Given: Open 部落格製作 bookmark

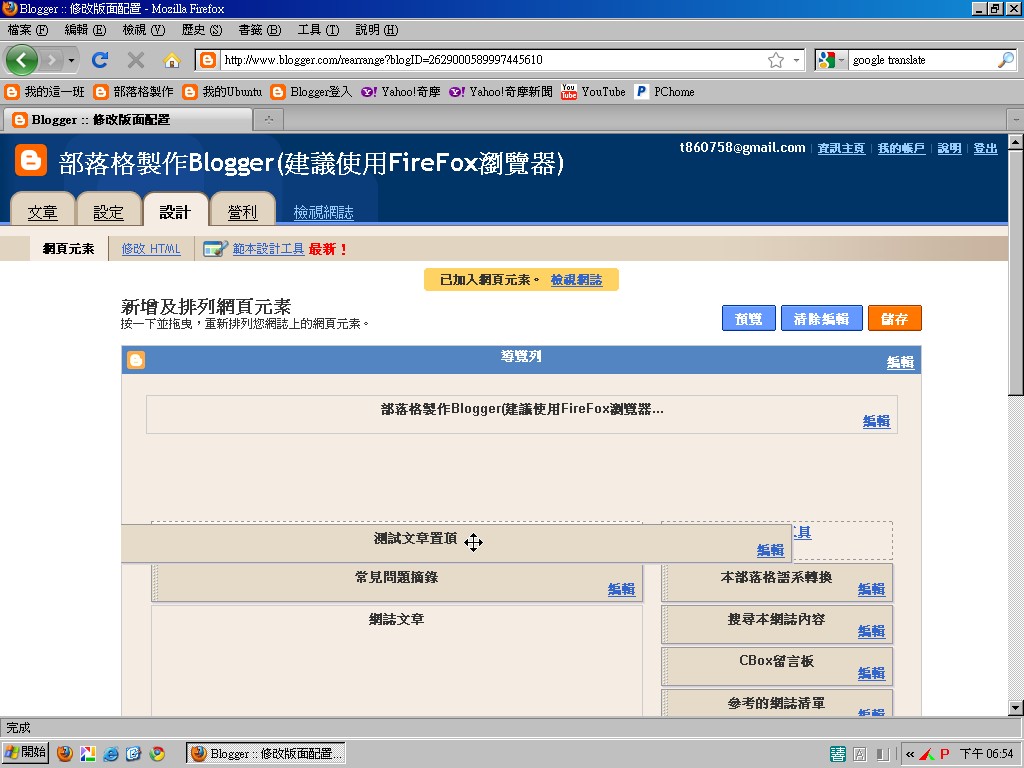Looking at the screenshot, I should tap(133, 92).
